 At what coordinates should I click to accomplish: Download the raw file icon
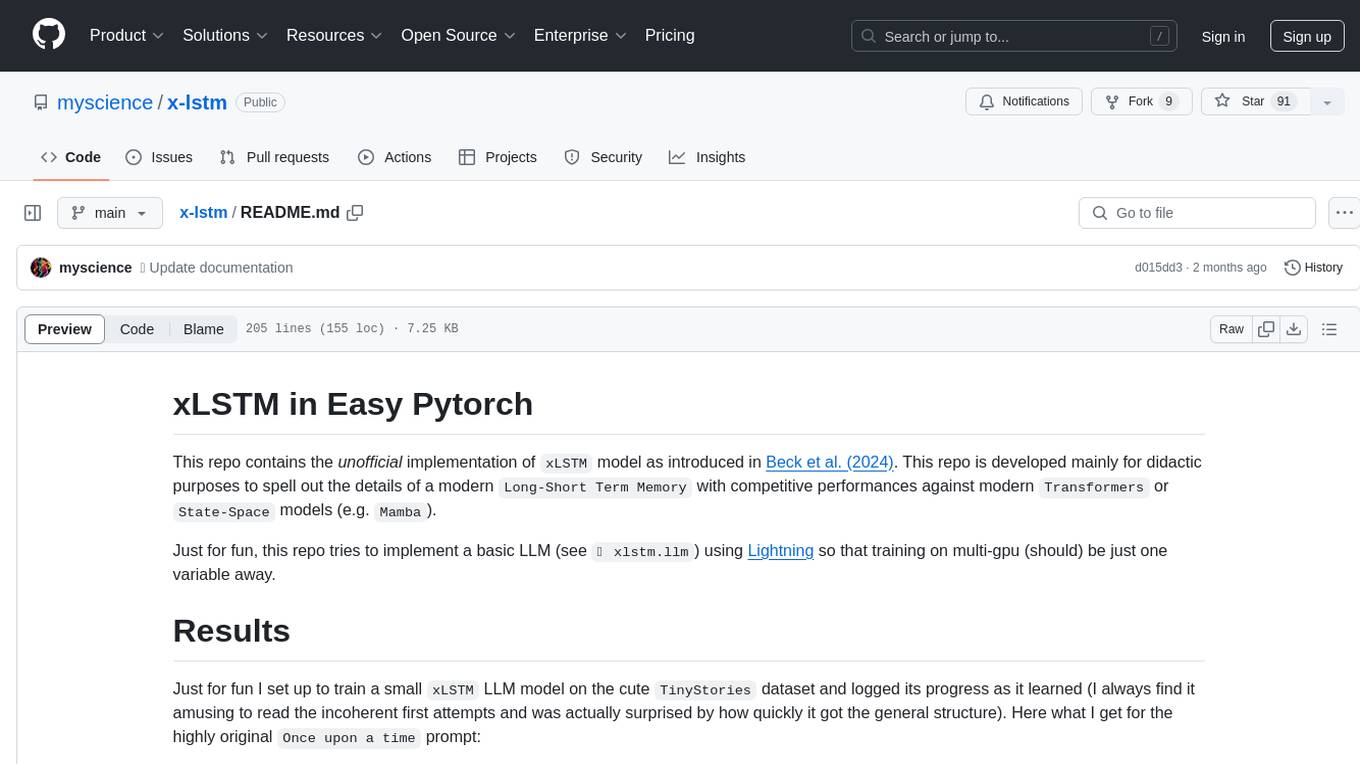[x=1293, y=329]
